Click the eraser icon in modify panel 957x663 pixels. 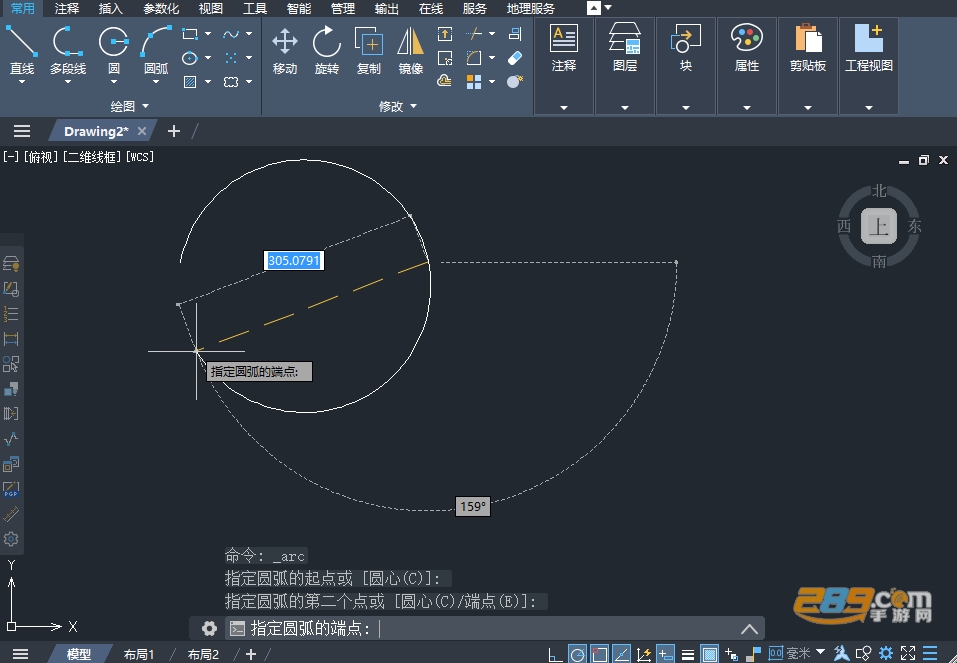(x=515, y=58)
